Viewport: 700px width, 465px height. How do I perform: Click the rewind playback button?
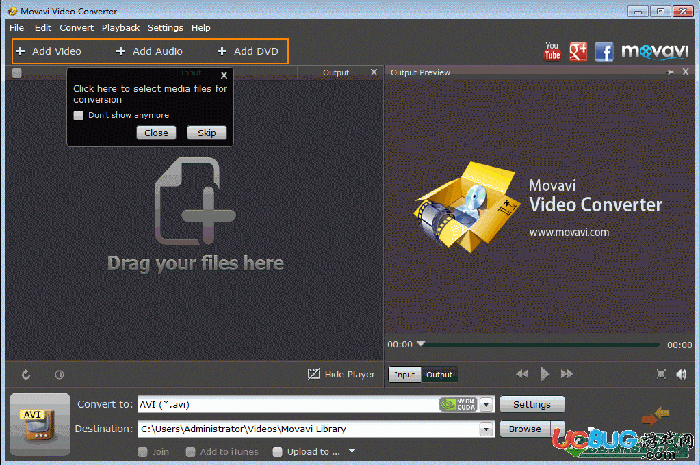522,374
